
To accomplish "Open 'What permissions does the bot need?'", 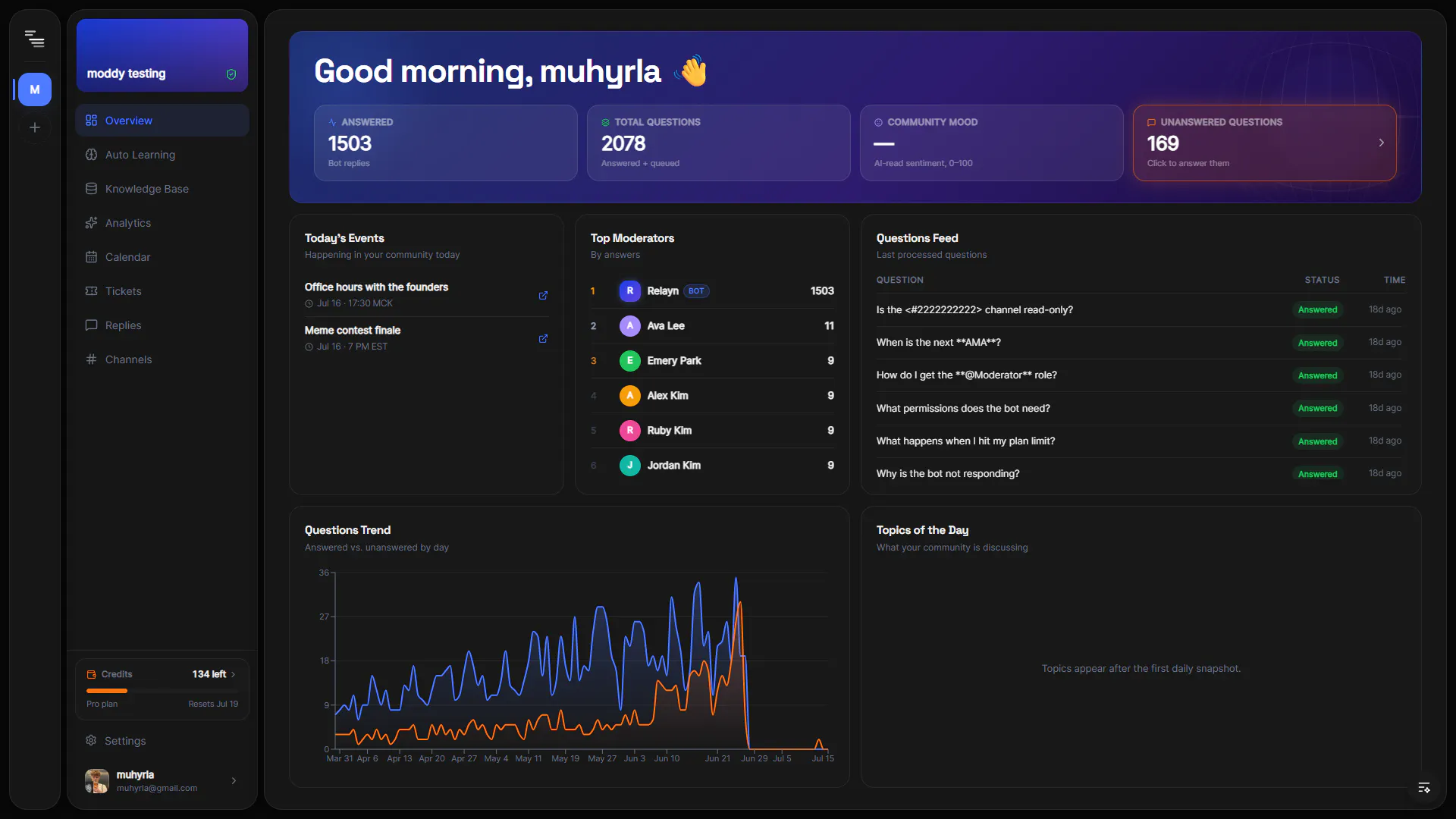I will pos(963,408).
